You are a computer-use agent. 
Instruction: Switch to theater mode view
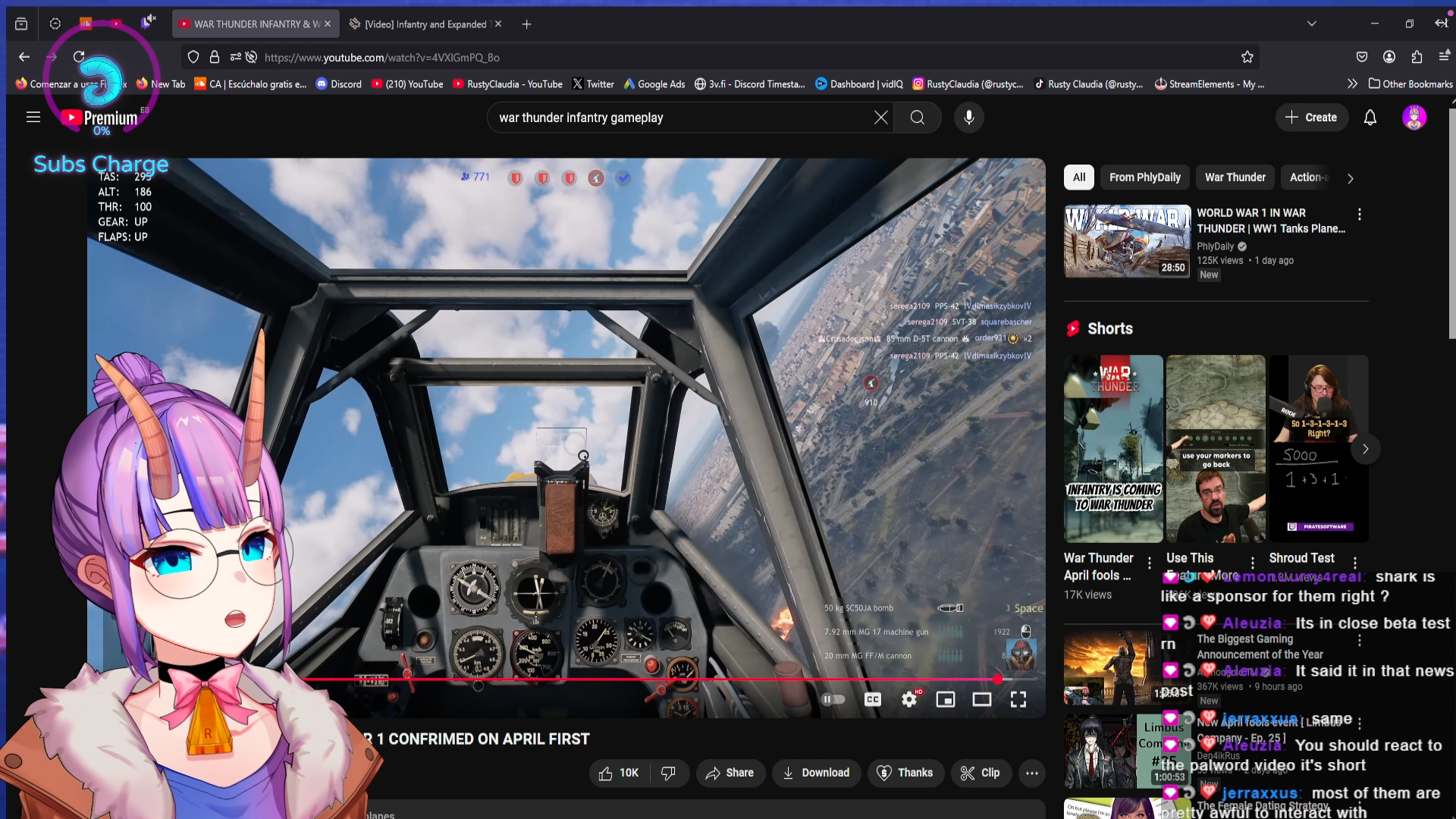pyautogui.click(x=981, y=699)
